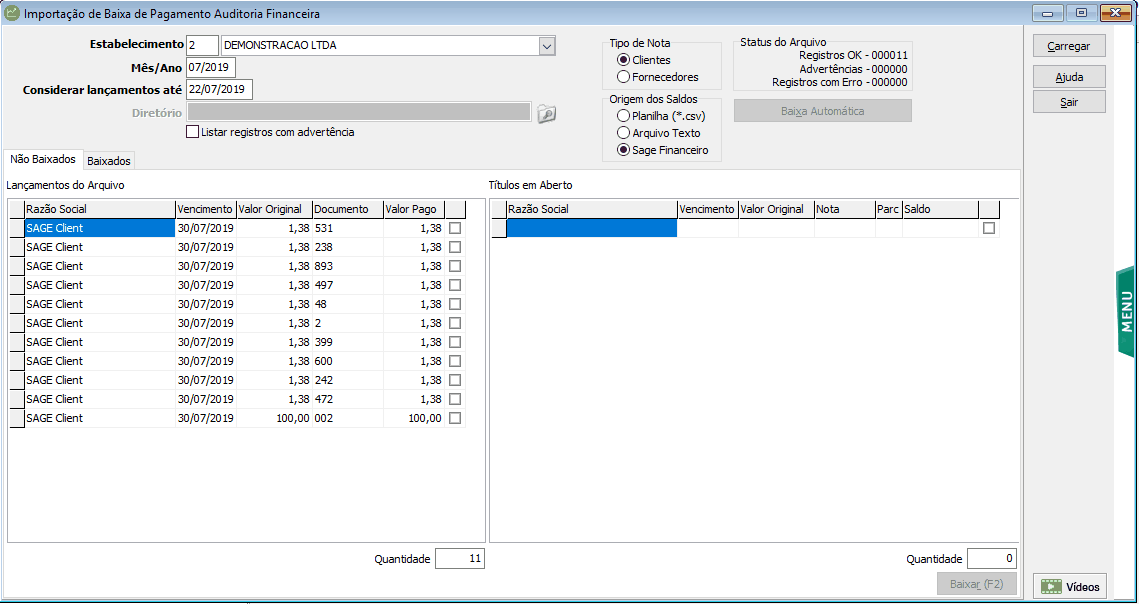Tick checkbox for document 531 row
The height and width of the screenshot is (604, 1139).
[455, 228]
